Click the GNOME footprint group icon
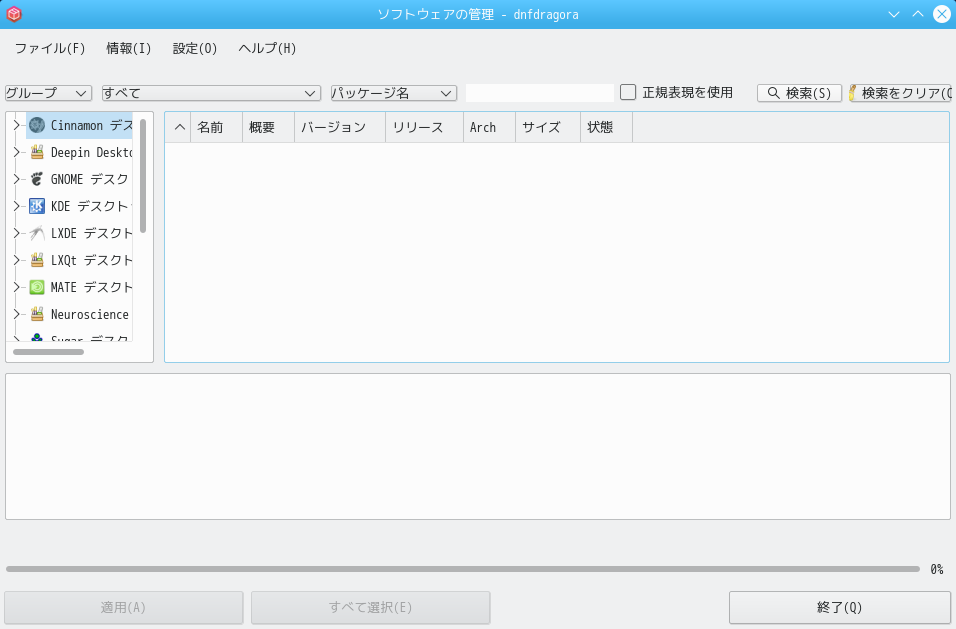This screenshot has width=956, height=629. (x=37, y=179)
